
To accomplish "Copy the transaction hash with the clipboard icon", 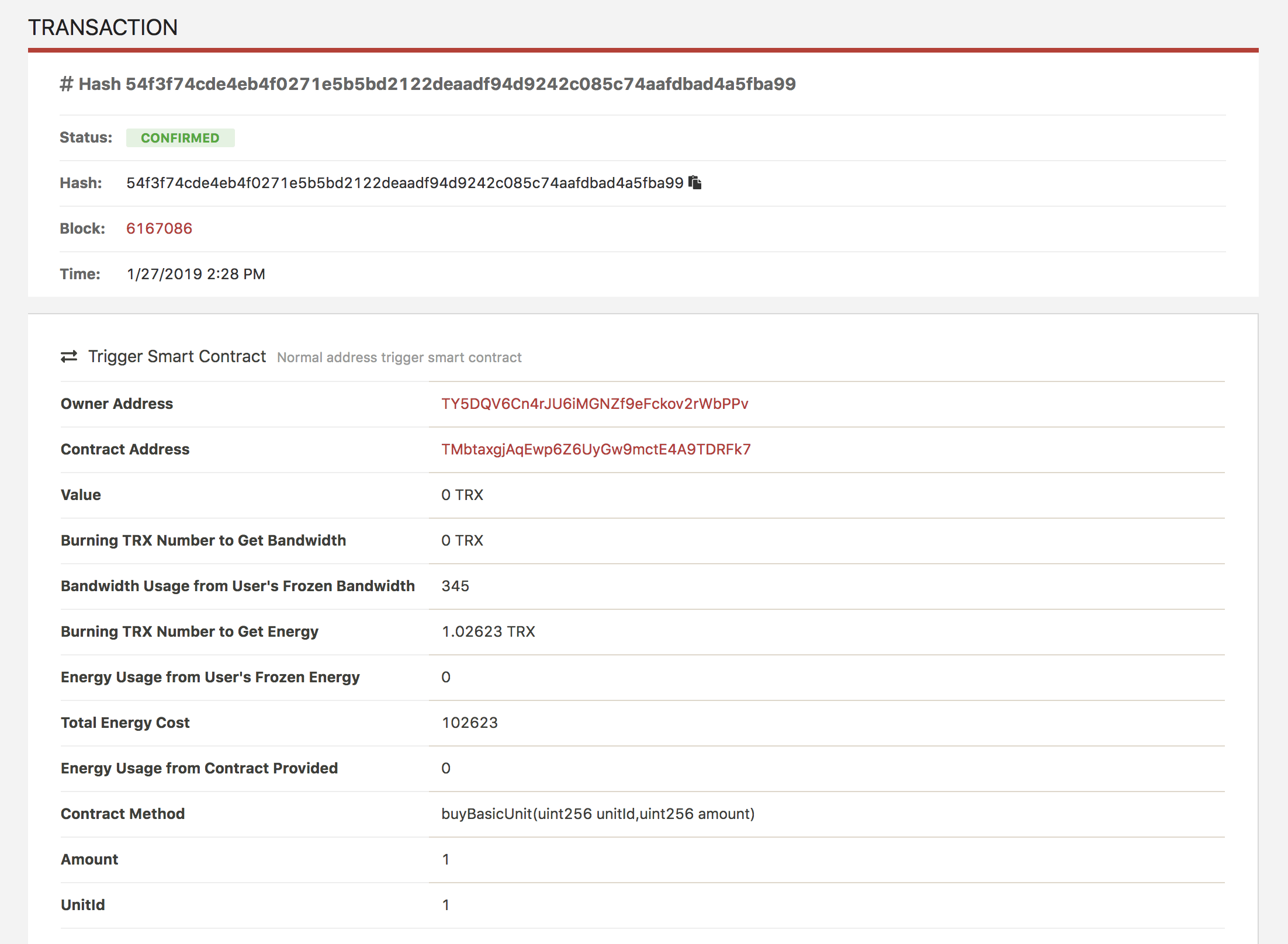I will click(695, 183).
